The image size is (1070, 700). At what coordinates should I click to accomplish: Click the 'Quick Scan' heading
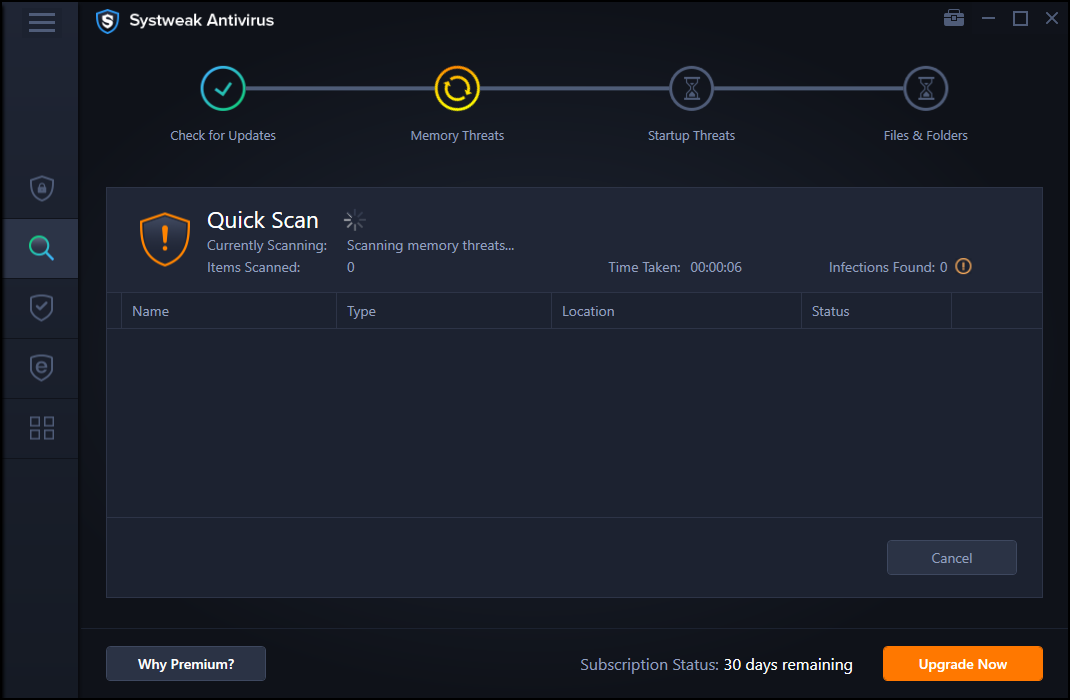click(x=263, y=220)
